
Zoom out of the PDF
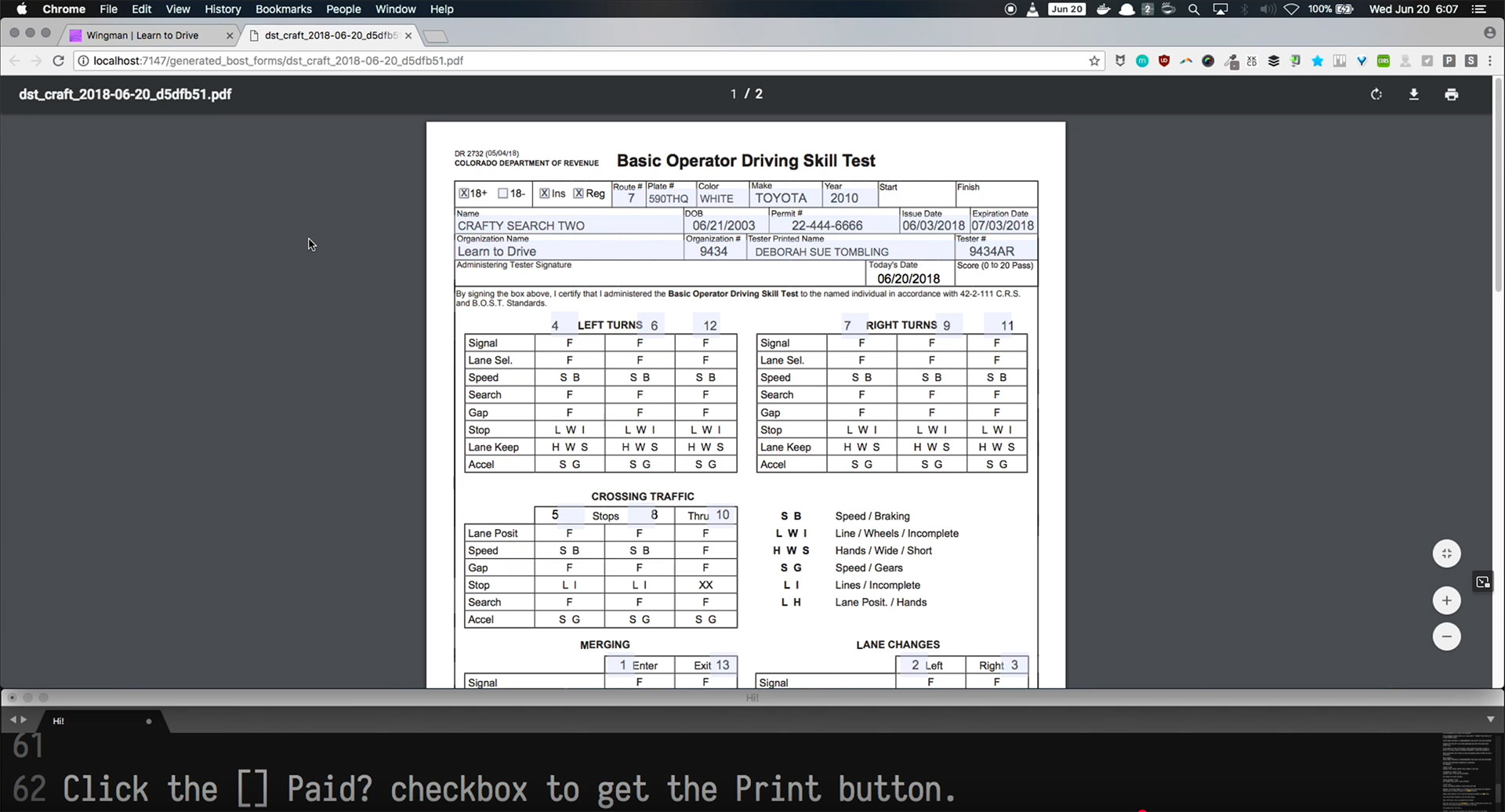[x=1446, y=636]
